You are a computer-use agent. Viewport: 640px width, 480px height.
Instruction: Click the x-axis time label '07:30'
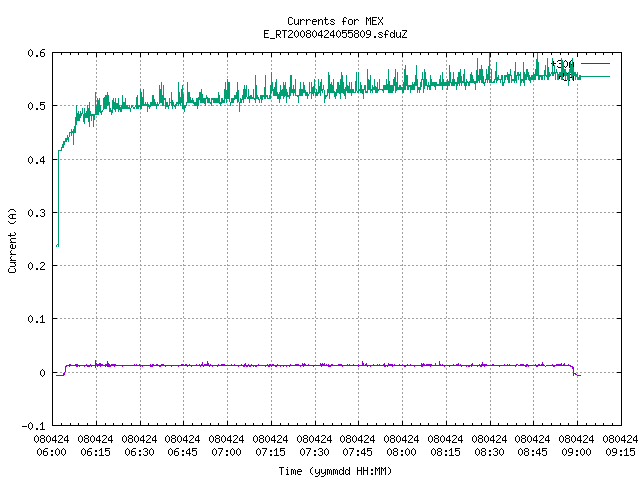click(x=314, y=452)
